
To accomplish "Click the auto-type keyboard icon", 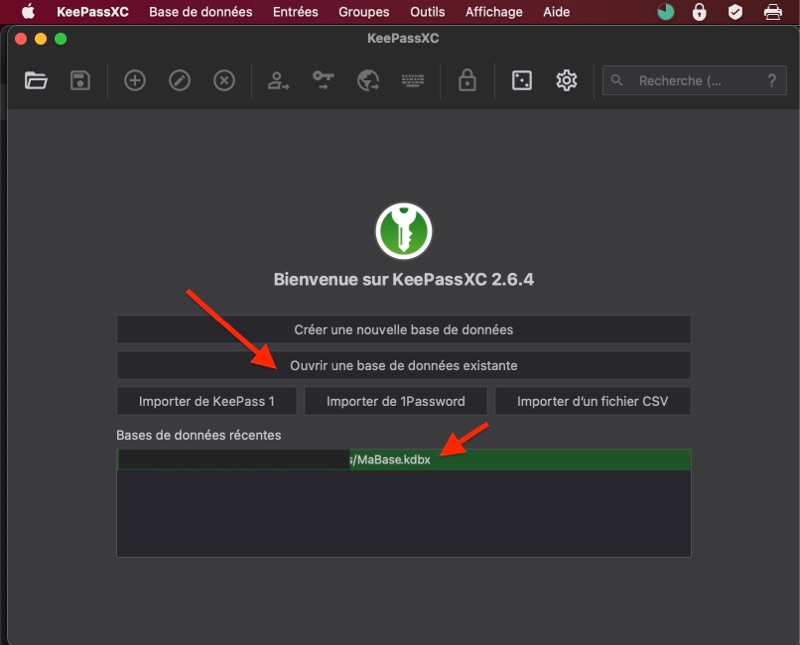I will point(412,81).
